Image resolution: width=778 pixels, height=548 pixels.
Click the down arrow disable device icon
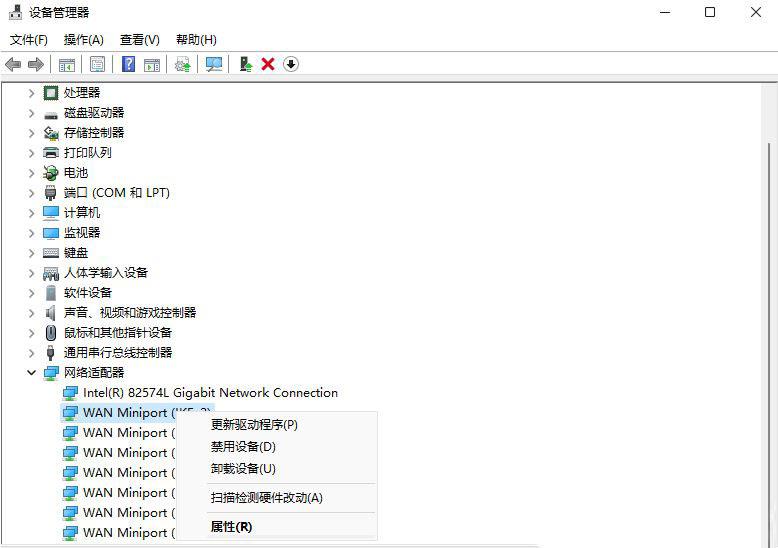[291, 64]
